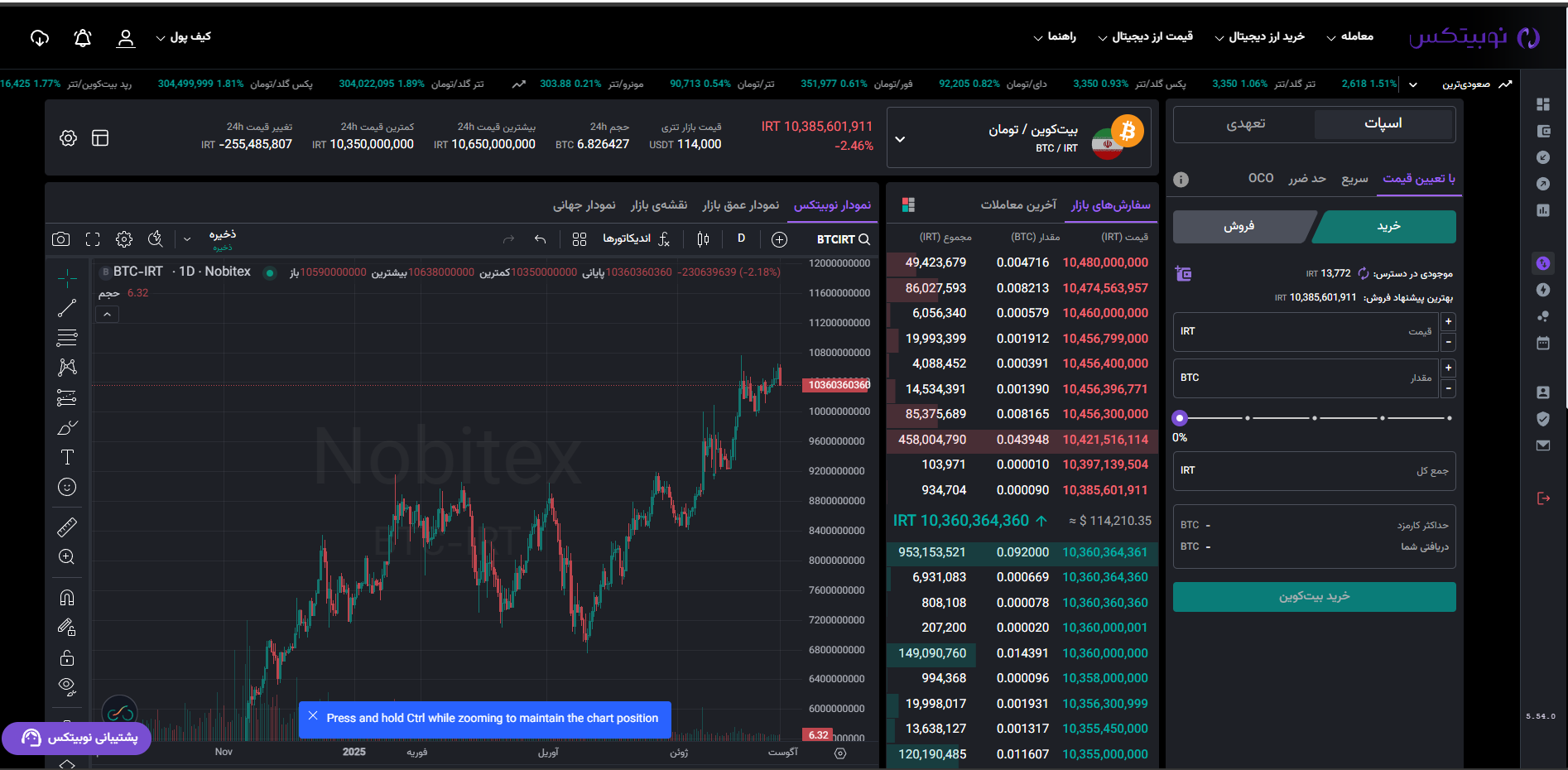1568x770 pixels.
Task: Click the خرید بیت‌کوین buy button
Action: tap(1315, 597)
